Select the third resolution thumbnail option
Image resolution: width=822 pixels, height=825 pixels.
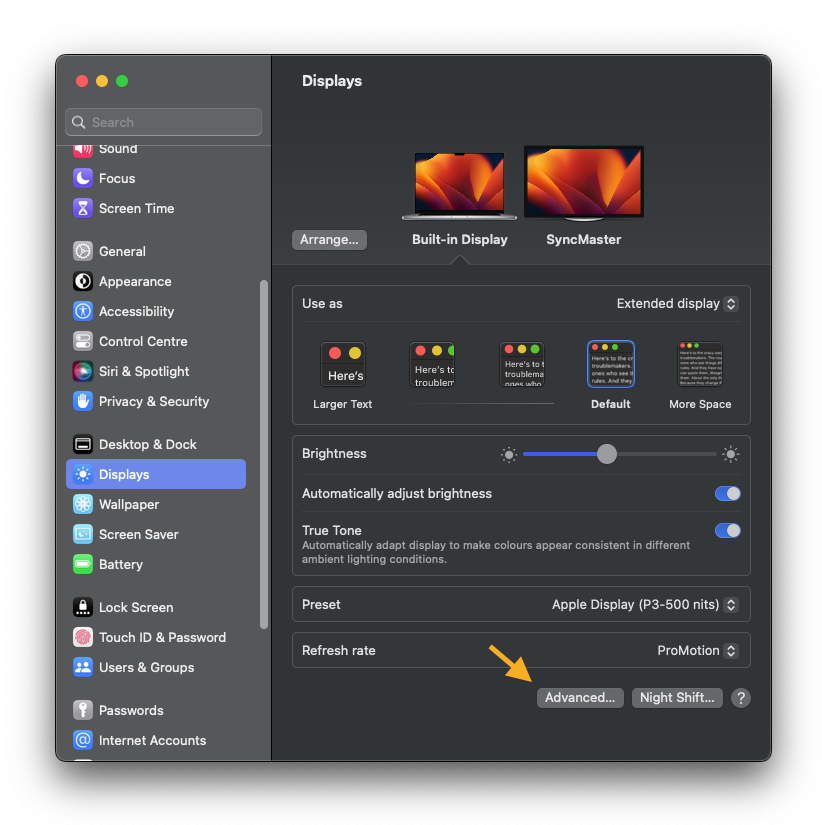pyautogui.click(x=522, y=364)
